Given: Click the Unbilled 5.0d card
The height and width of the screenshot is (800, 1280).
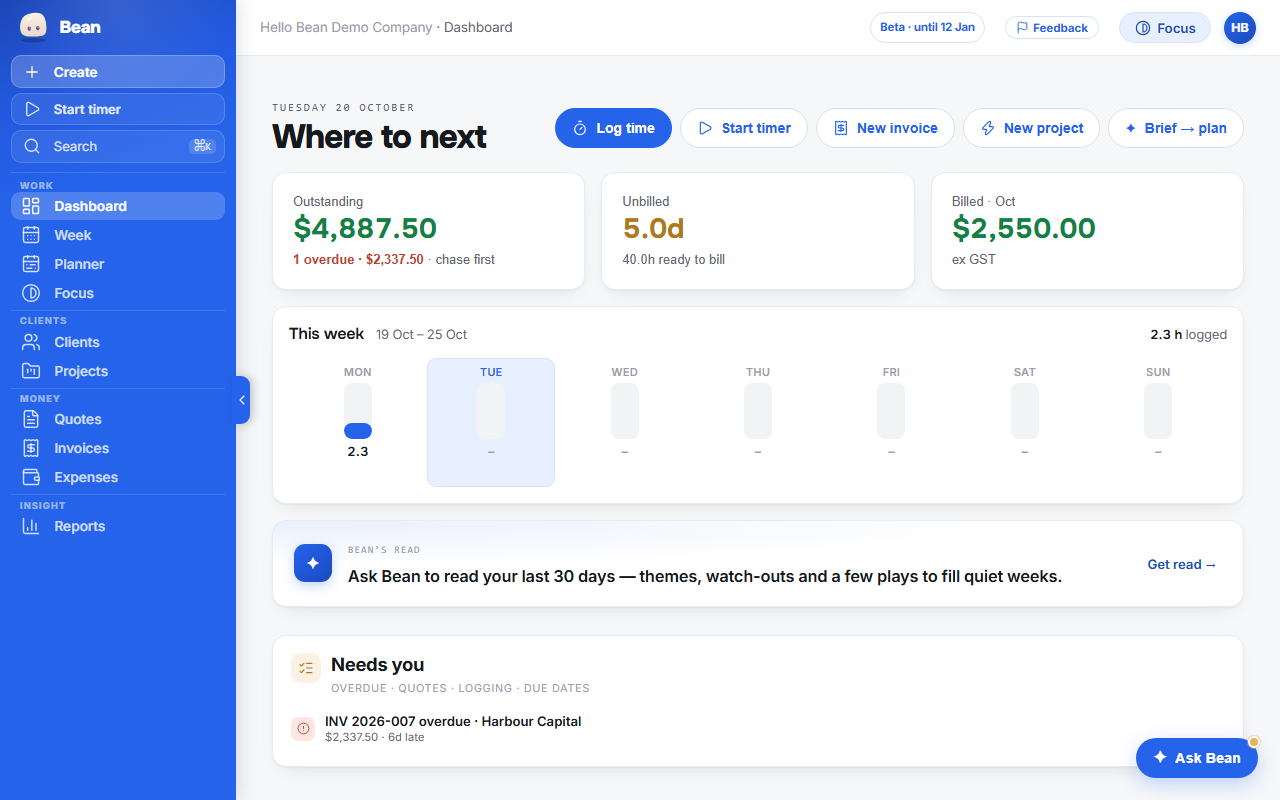Looking at the screenshot, I should click(x=758, y=231).
